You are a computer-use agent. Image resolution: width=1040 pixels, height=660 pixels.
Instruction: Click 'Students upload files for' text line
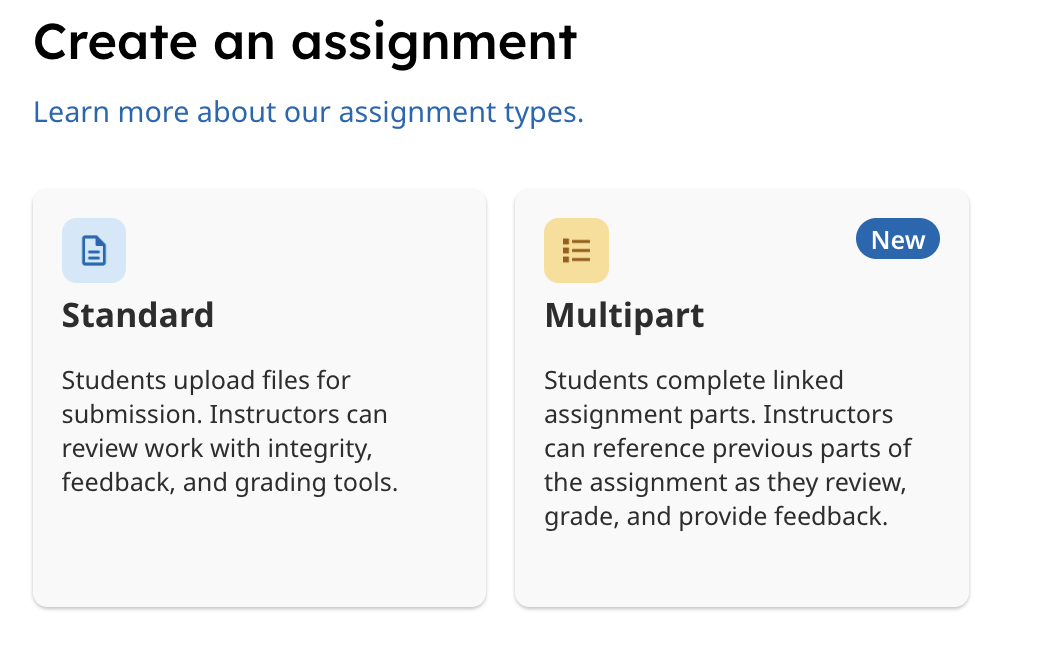tap(206, 381)
